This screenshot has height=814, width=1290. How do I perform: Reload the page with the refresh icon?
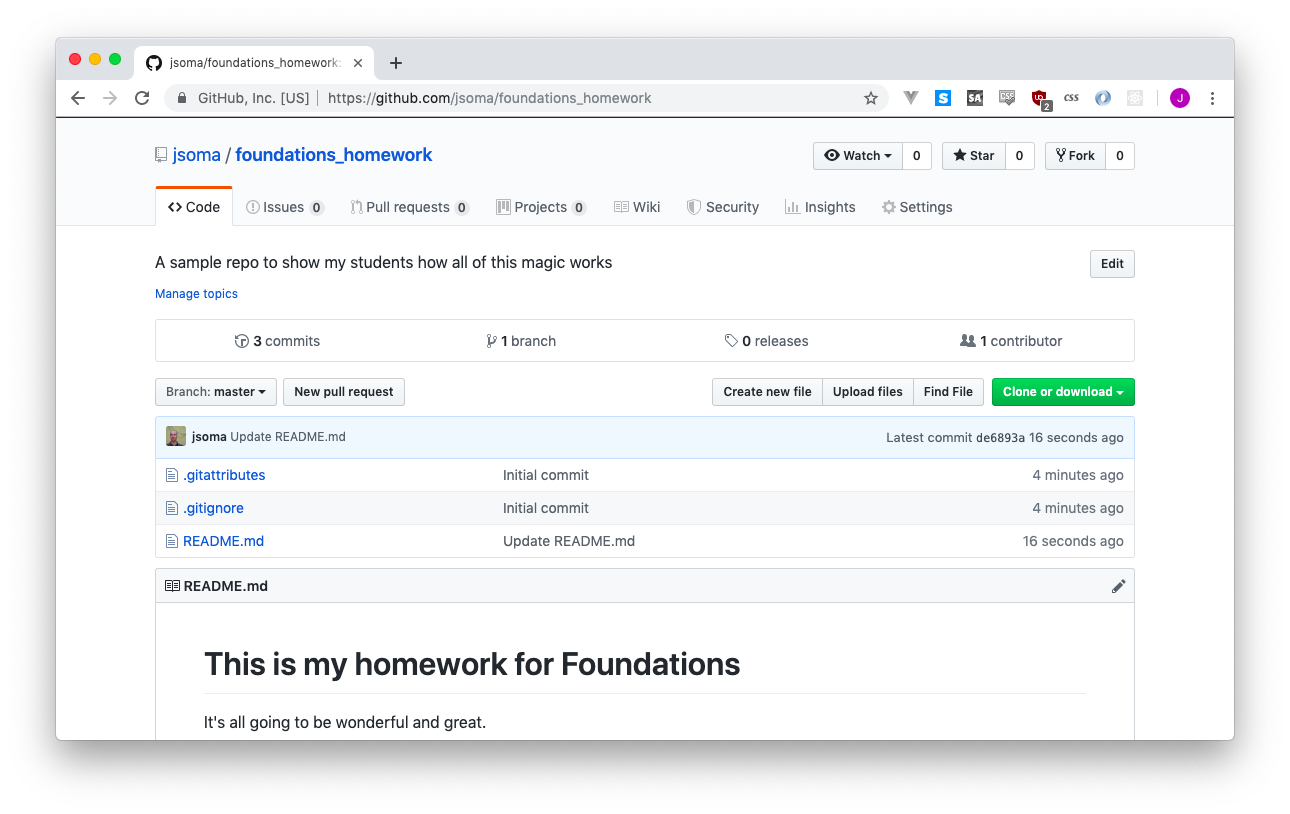pos(142,98)
